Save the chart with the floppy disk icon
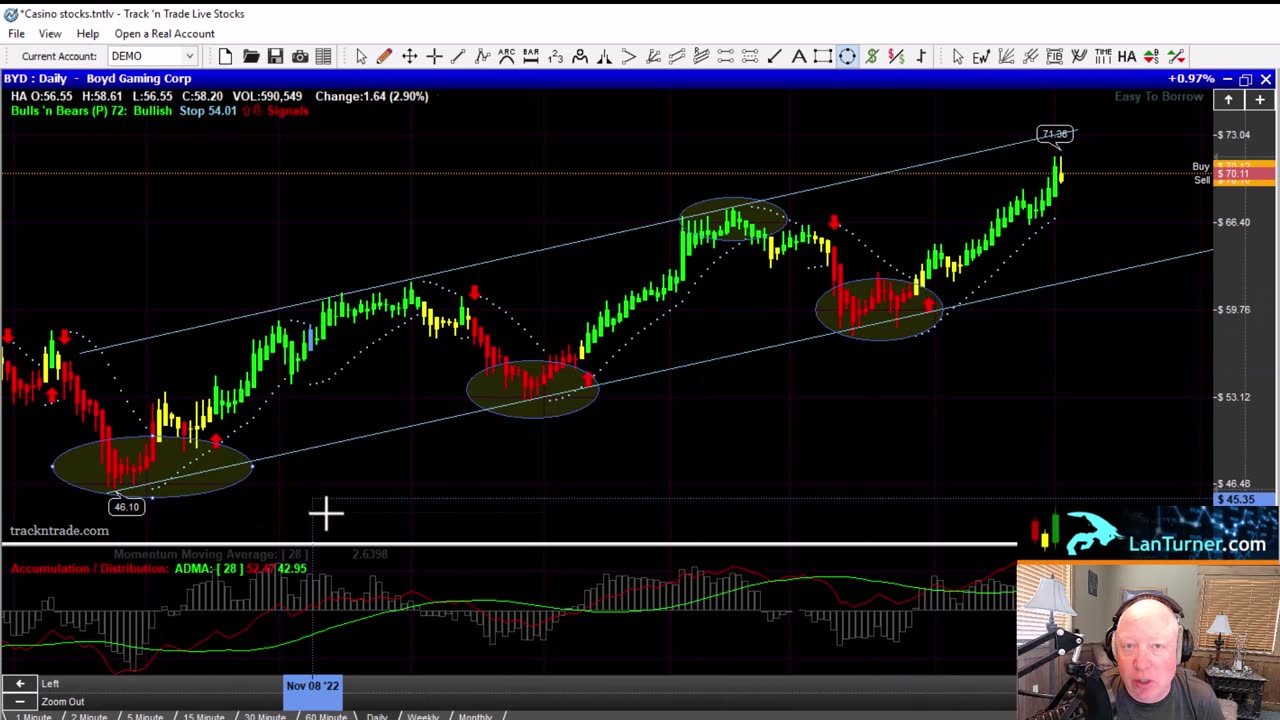This screenshot has width=1280, height=720. (275, 57)
